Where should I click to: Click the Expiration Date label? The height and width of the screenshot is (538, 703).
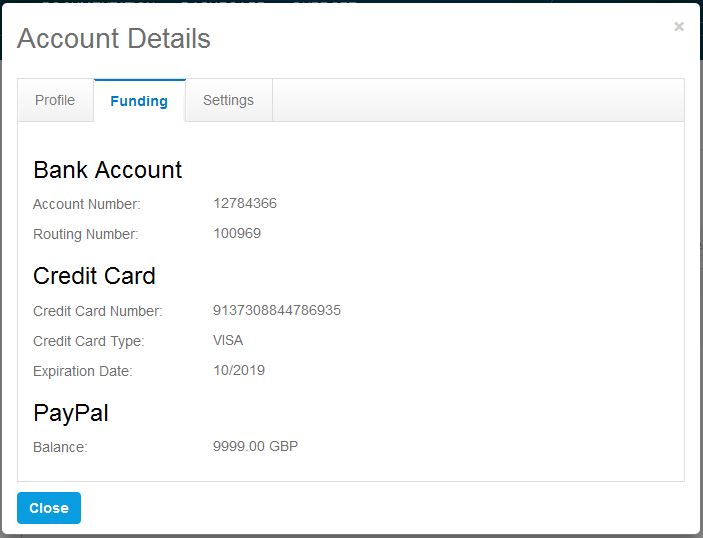82,371
